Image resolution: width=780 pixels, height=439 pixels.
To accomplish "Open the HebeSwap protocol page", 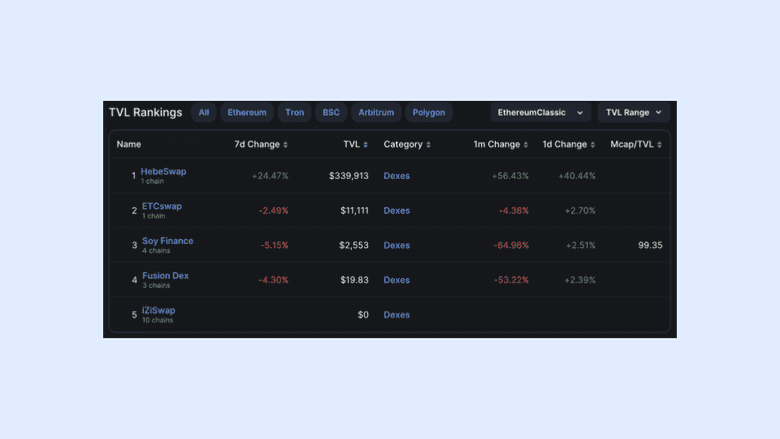I will 163,171.
